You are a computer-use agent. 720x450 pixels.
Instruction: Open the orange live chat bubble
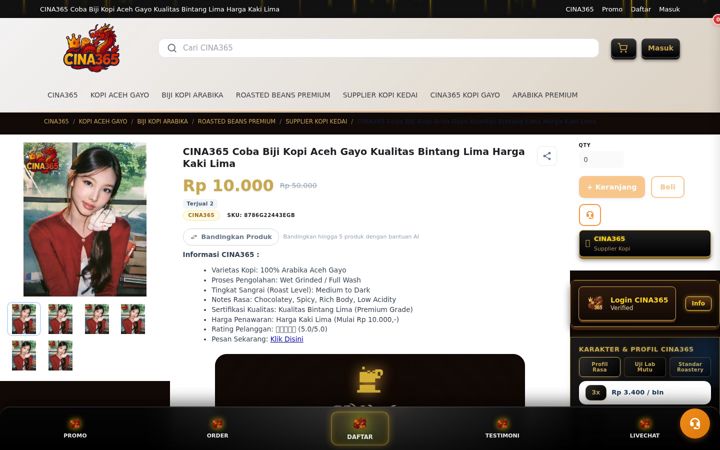(x=695, y=423)
